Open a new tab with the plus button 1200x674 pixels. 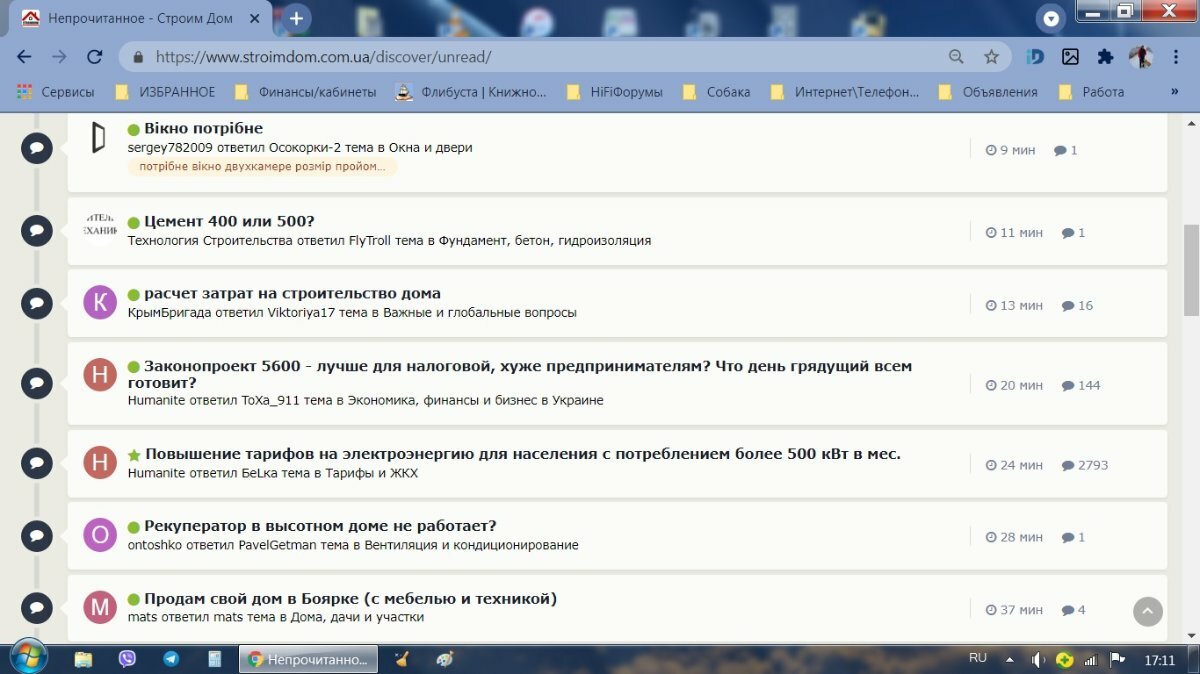pos(296,18)
